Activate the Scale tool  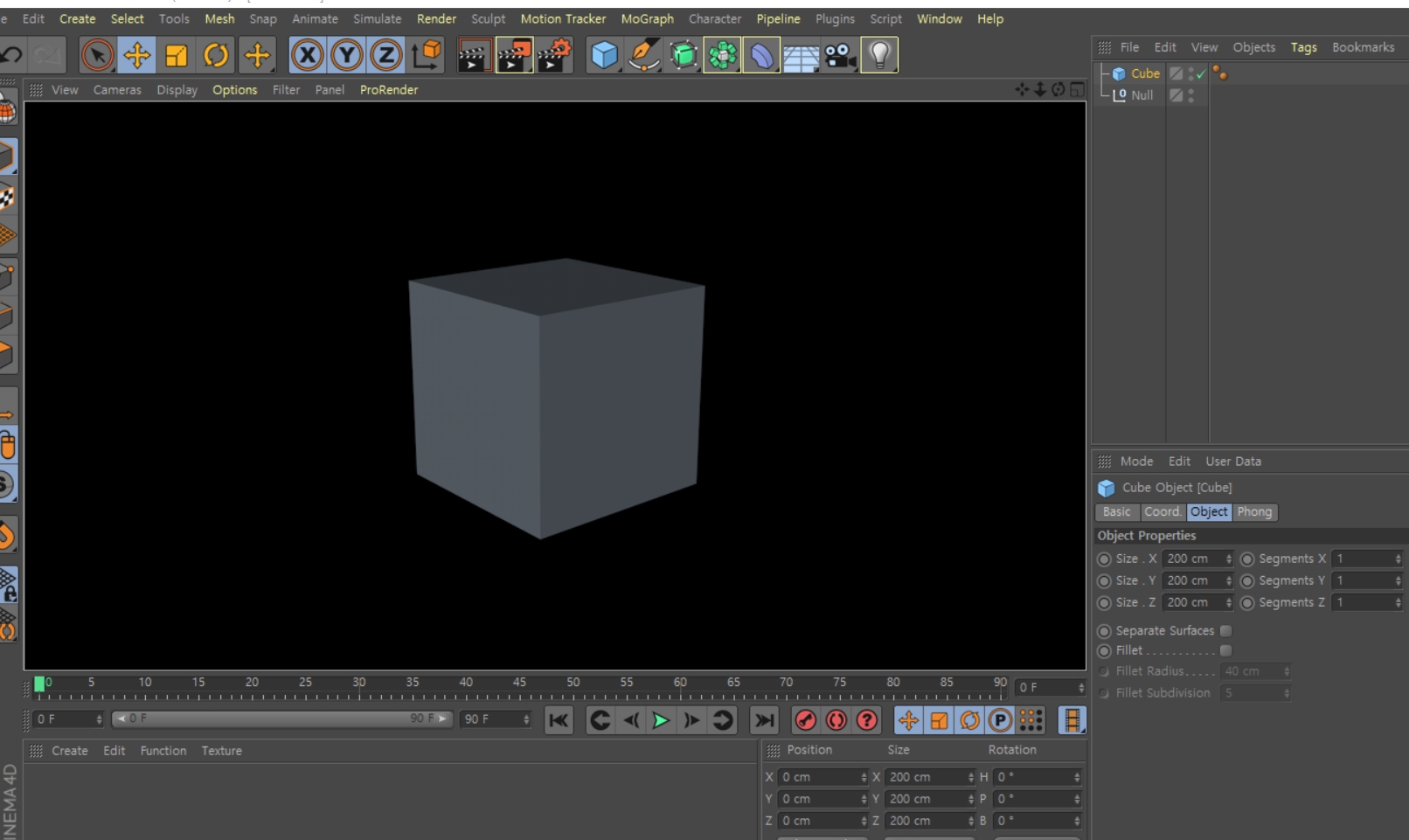[x=177, y=56]
